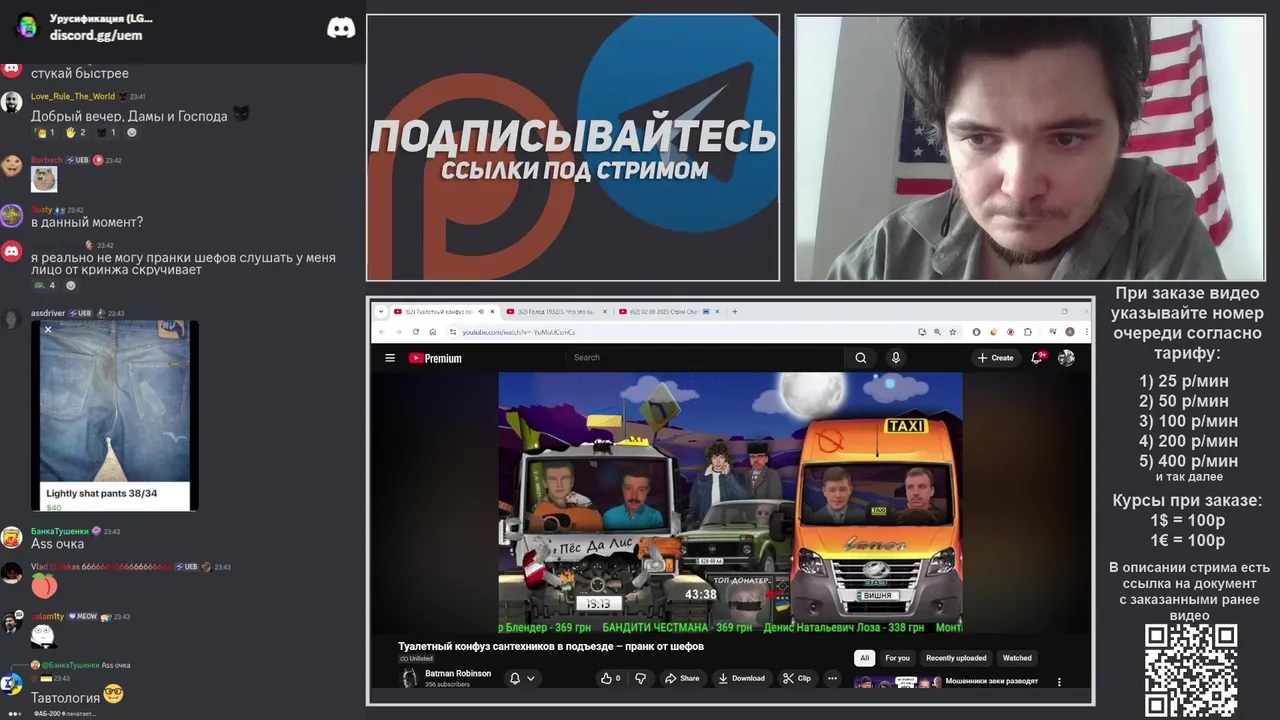Reload the YouTube page
This screenshot has width=1280, height=720.
[416, 331]
